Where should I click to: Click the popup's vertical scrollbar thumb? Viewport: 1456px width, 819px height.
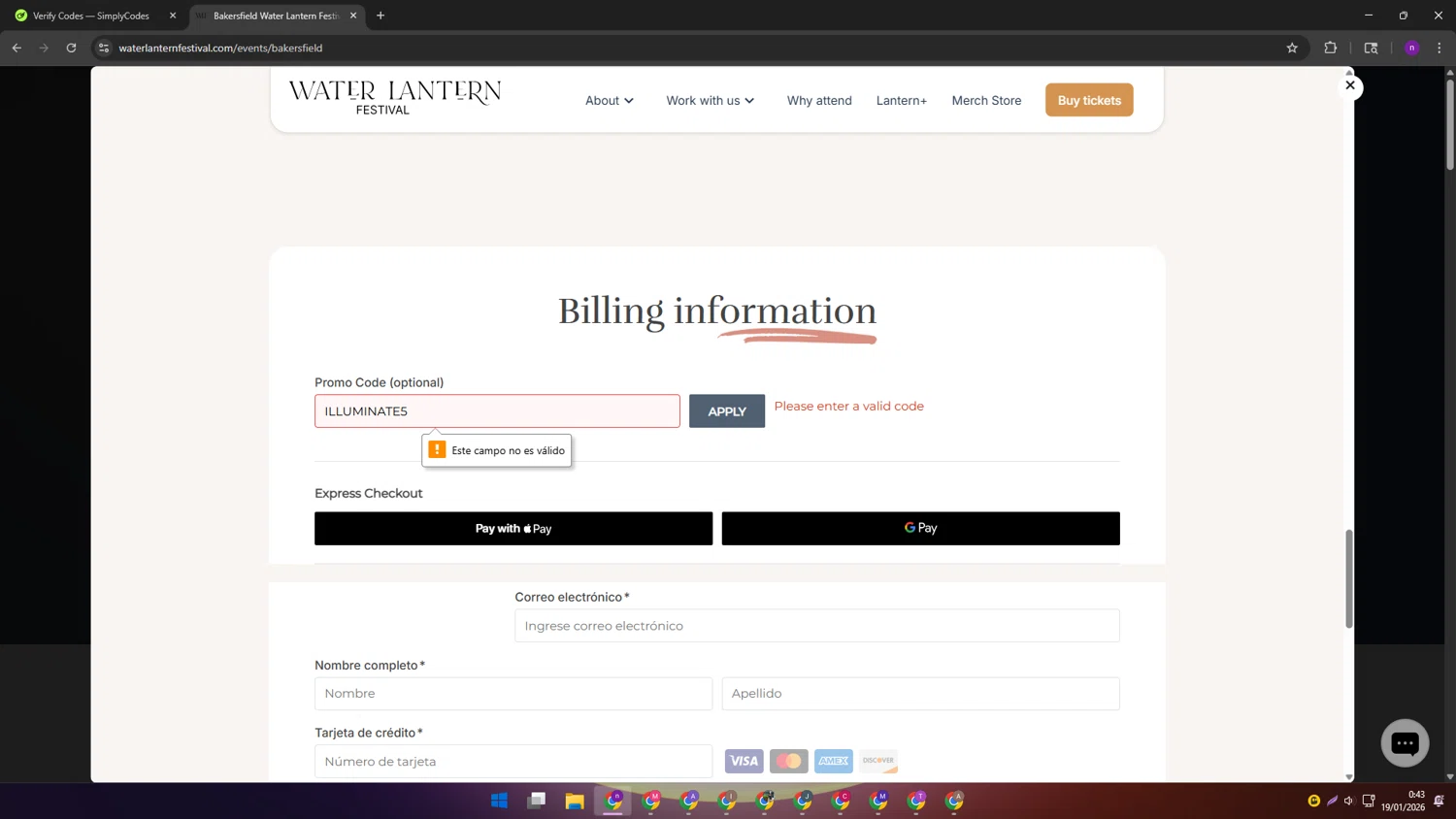[1348, 579]
